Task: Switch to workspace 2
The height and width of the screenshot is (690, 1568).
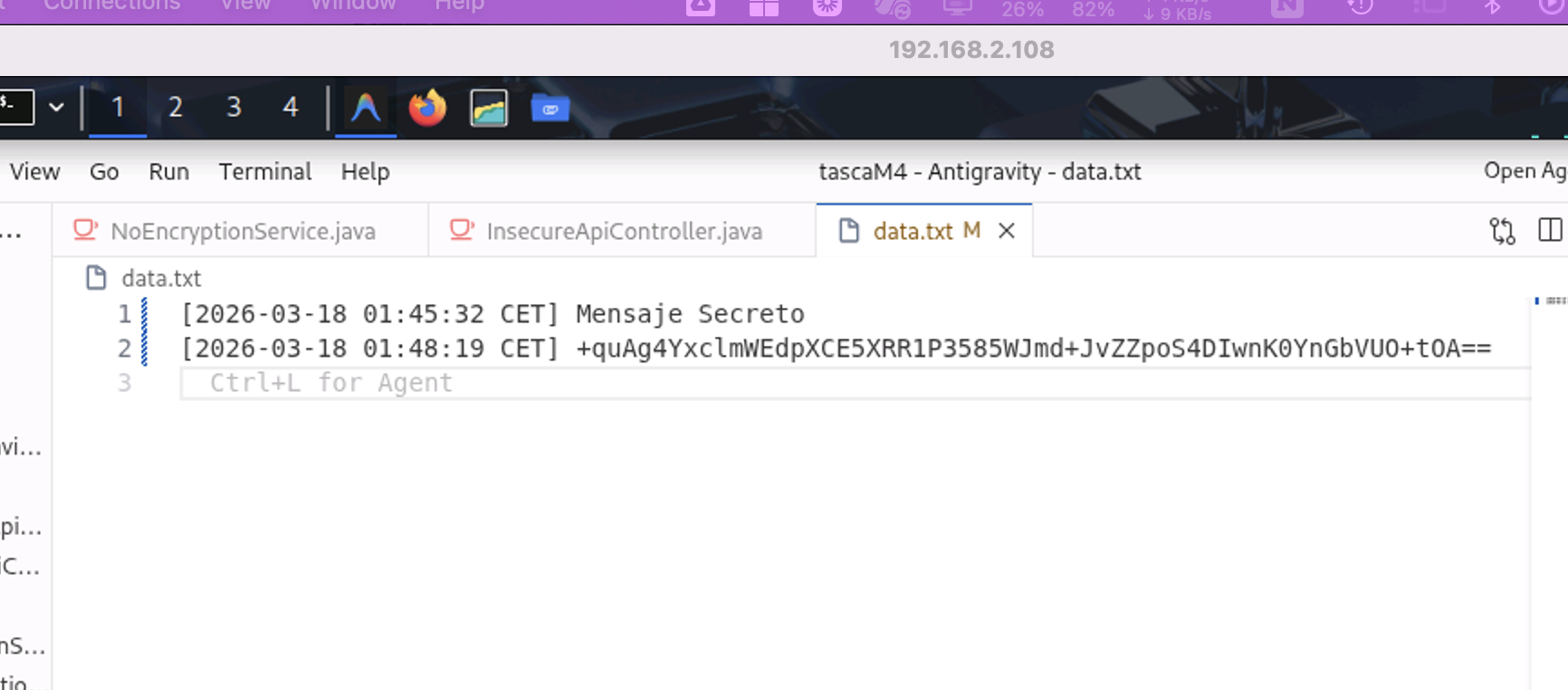Action: coord(176,107)
